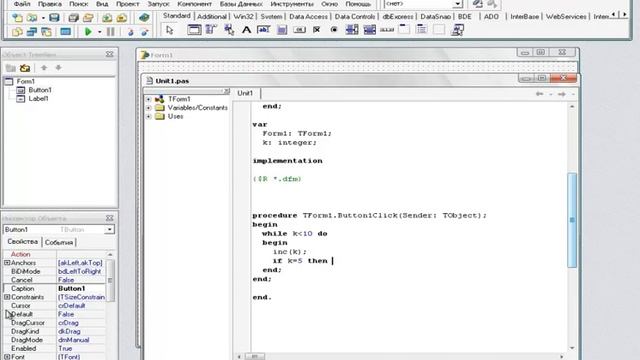Run the program with green arrow
Screen dimensions: 640x360
88,32
